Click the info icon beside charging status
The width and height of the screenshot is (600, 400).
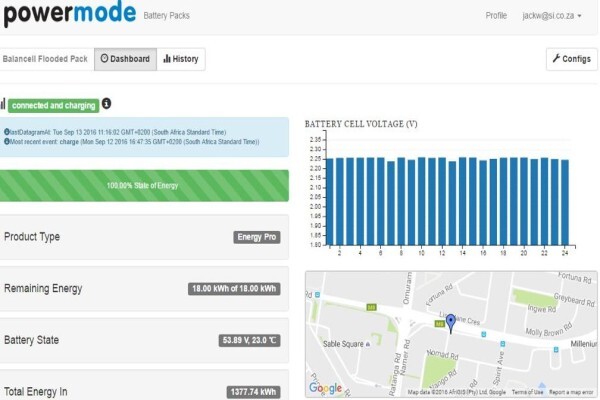106,103
